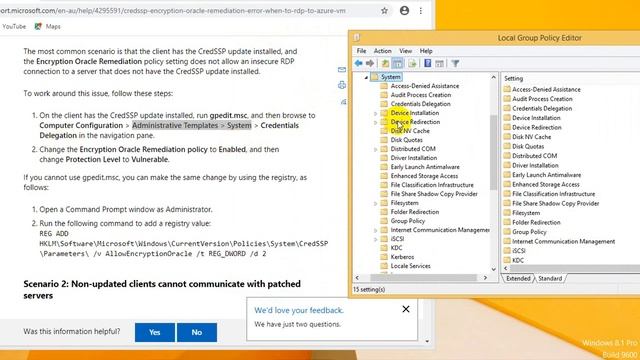Select Disk NV Cache in the Setting list

tap(531, 137)
